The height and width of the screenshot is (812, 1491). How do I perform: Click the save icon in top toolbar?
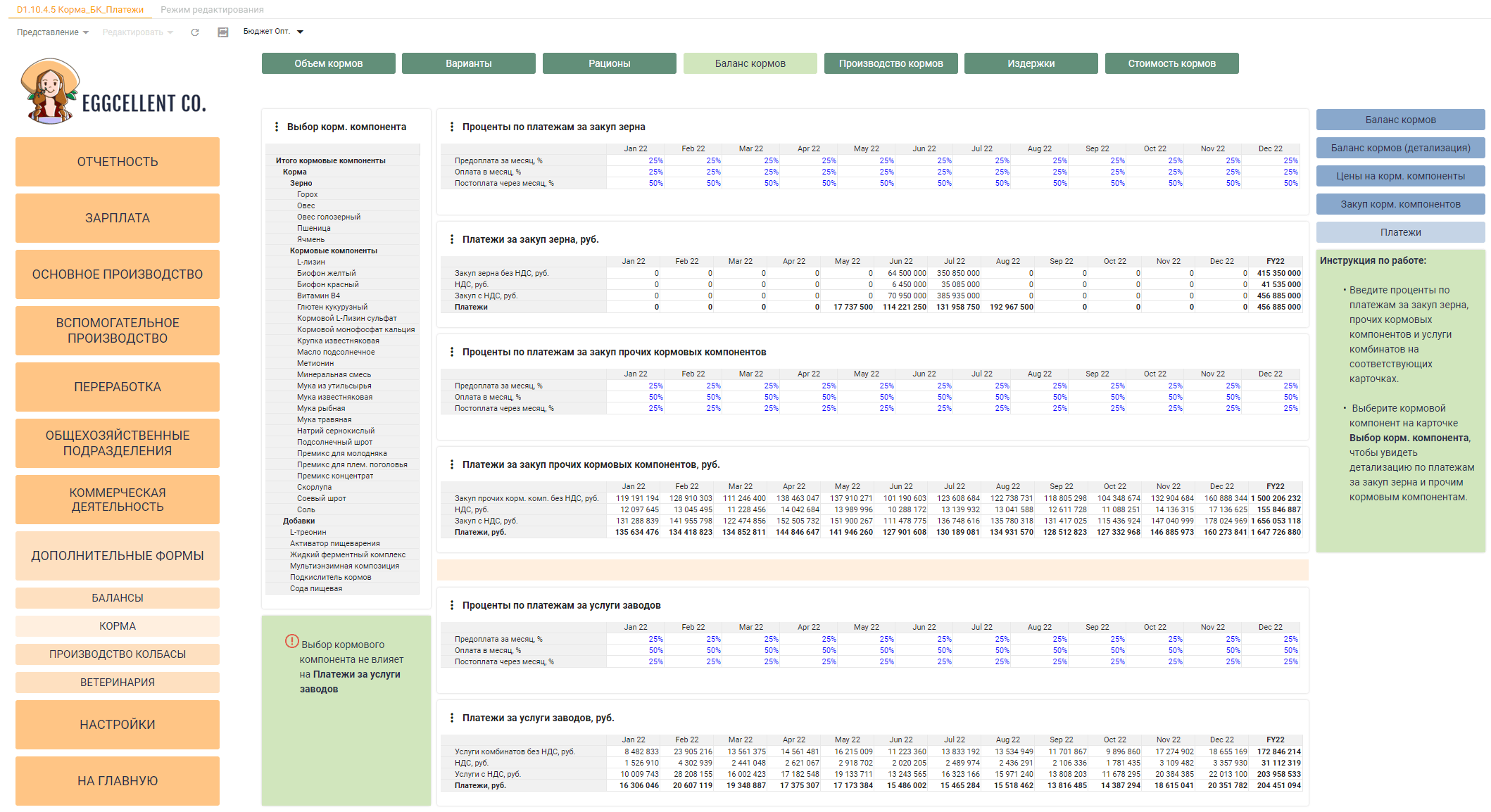point(223,32)
